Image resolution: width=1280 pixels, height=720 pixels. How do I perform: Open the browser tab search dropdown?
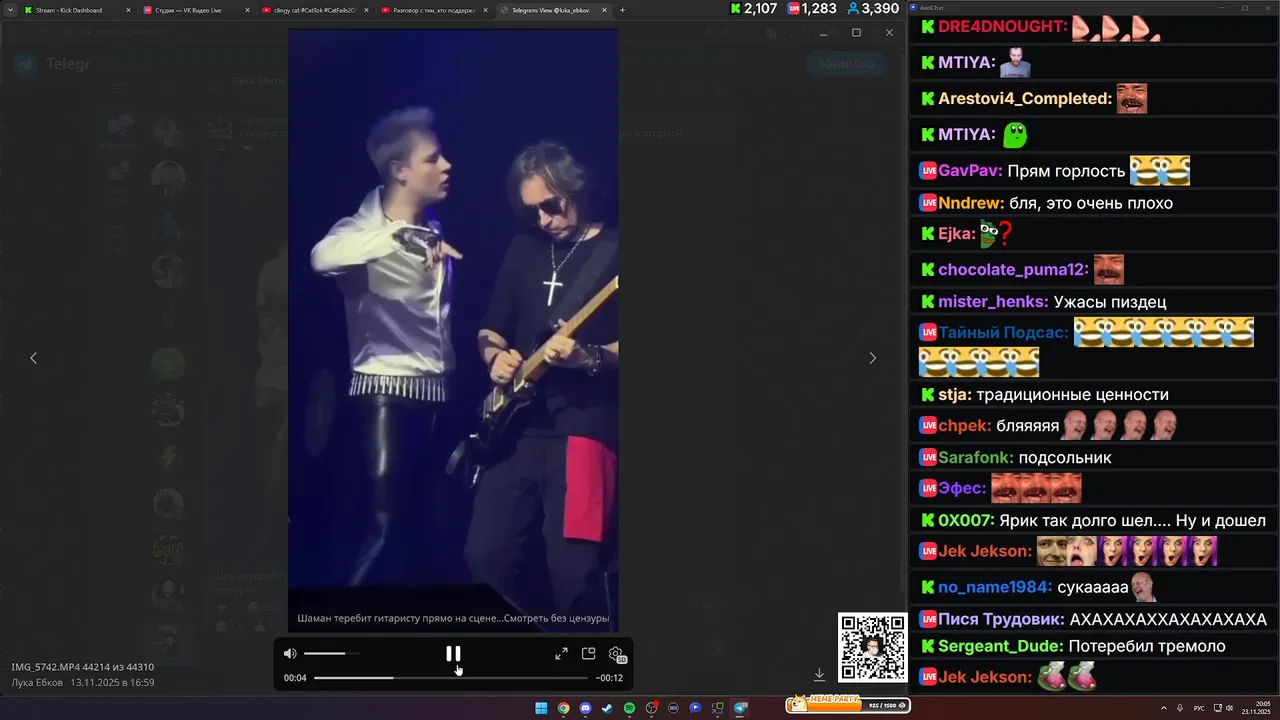click(9, 10)
